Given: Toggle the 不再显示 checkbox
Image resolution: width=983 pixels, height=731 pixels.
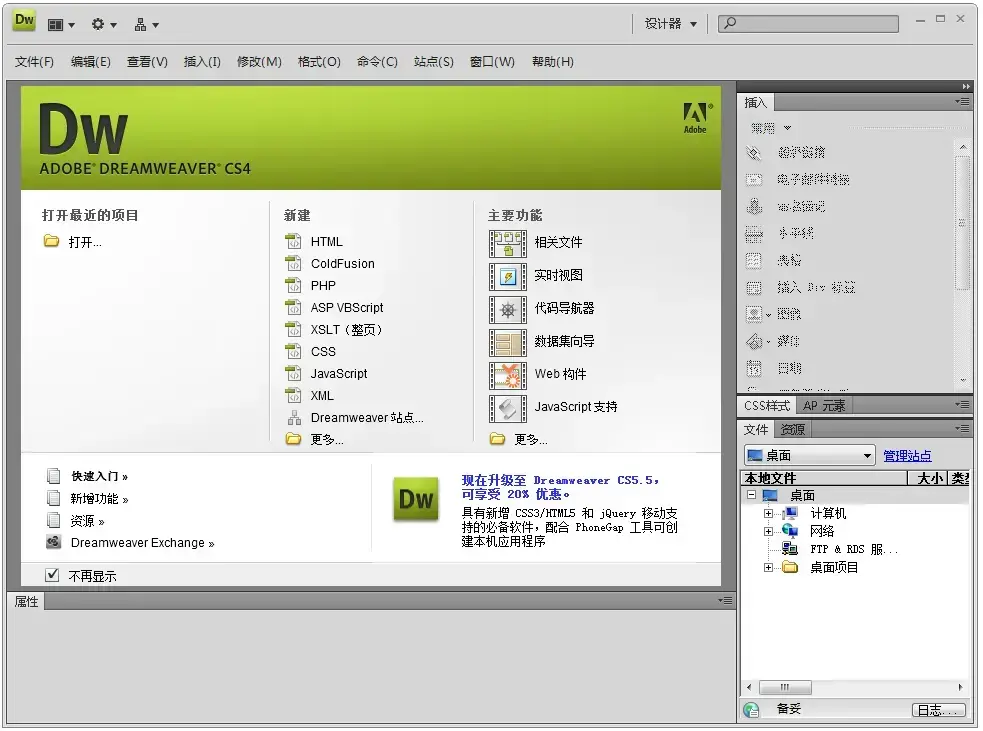Looking at the screenshot, I should [53, 574].
